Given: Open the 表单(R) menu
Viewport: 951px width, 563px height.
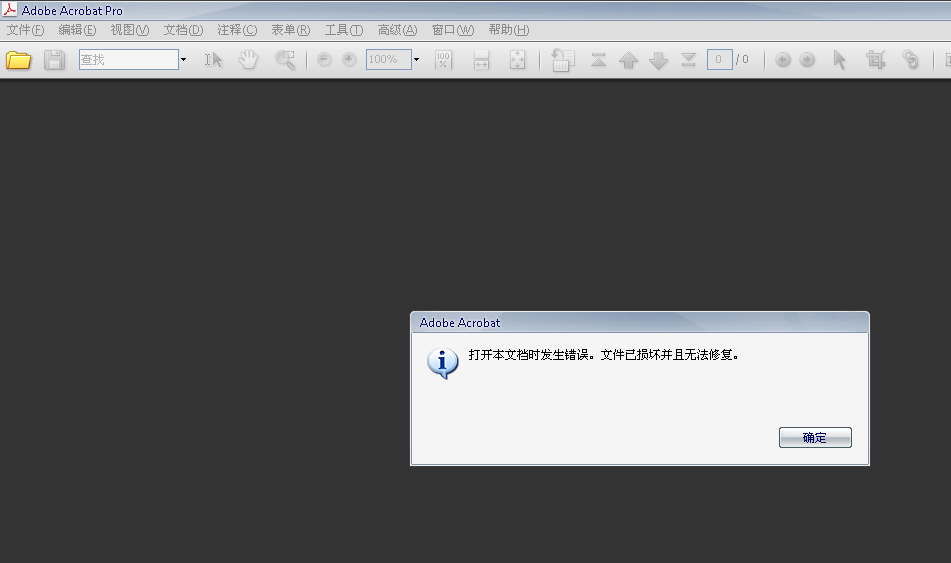Looking at the screenshot, I should coord(291,30).
